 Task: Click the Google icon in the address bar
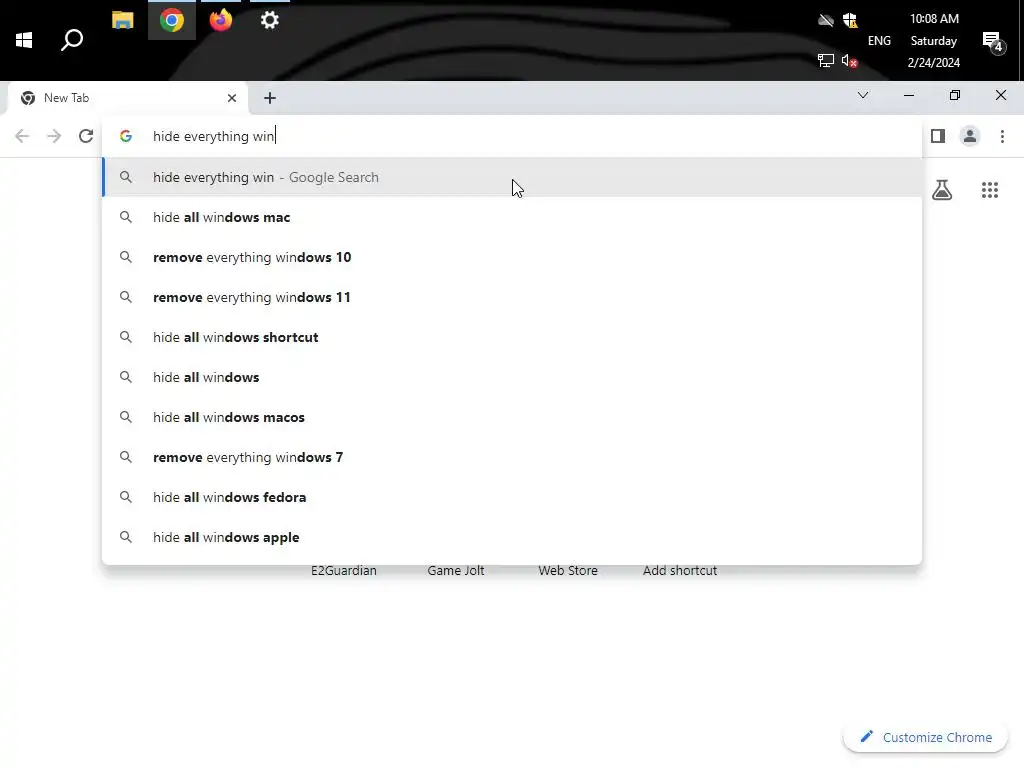point(126,136)
